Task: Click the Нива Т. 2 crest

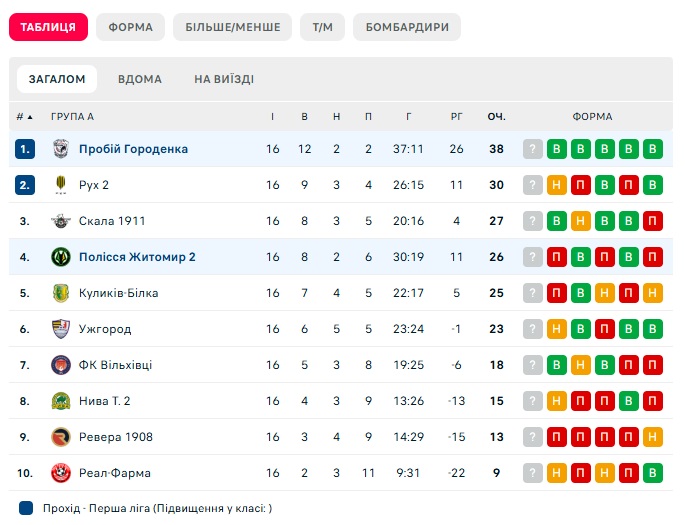Action: (61, 401)
